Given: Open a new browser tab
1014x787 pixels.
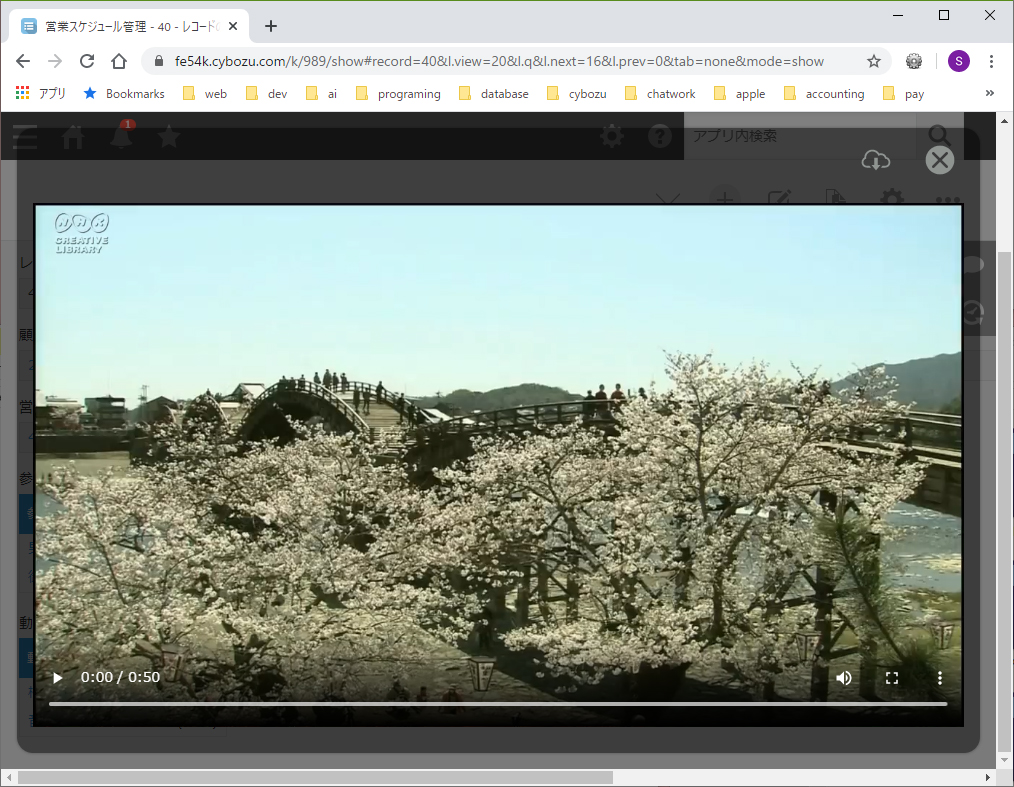Looking at the screenshot, I should pyautogui.click(x=271, y=26).
